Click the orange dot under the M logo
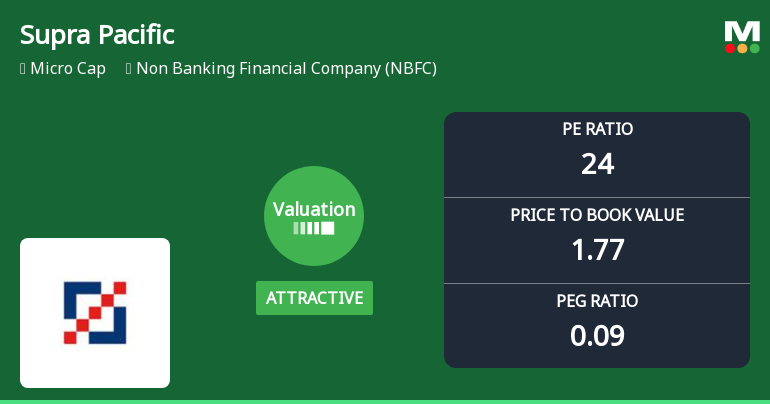This screenshot has height=404, width=770. (x=742, y=48)
